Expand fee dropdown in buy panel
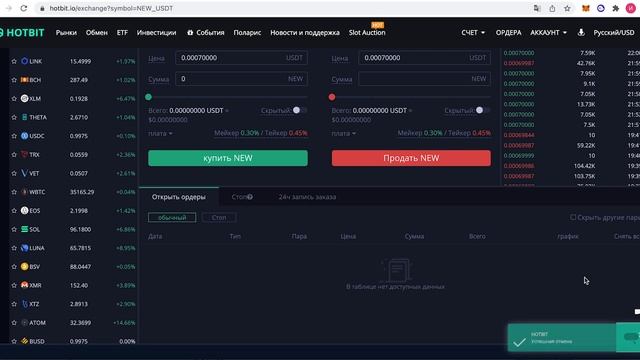The height and width of the screenshot is (360, 640). pyautogui.click(x=160, y=133)
